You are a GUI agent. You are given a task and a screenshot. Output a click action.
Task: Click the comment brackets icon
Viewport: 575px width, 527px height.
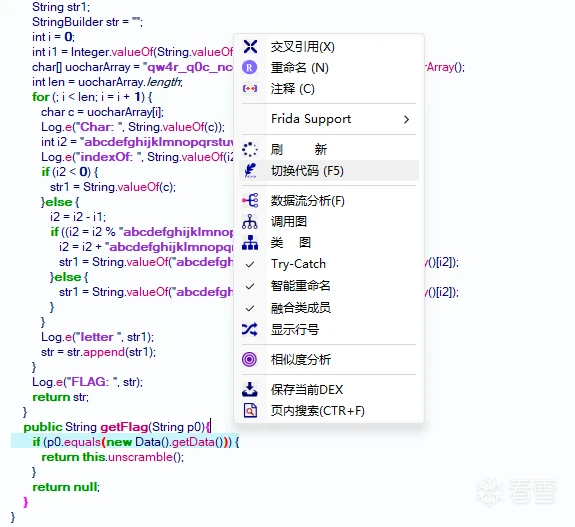(x=250, y=89)
